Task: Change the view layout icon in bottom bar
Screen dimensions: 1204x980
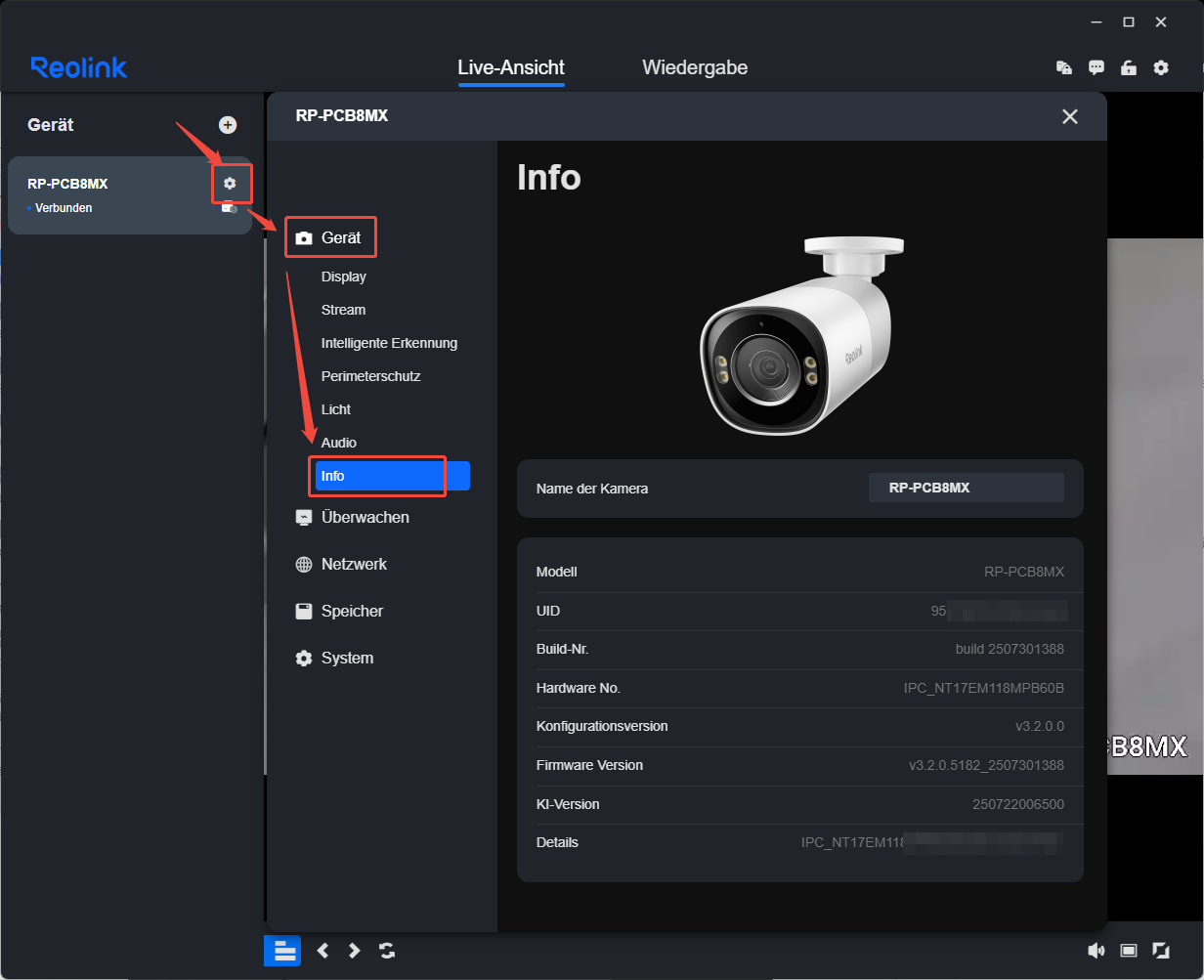Action: pos(1129,950)
